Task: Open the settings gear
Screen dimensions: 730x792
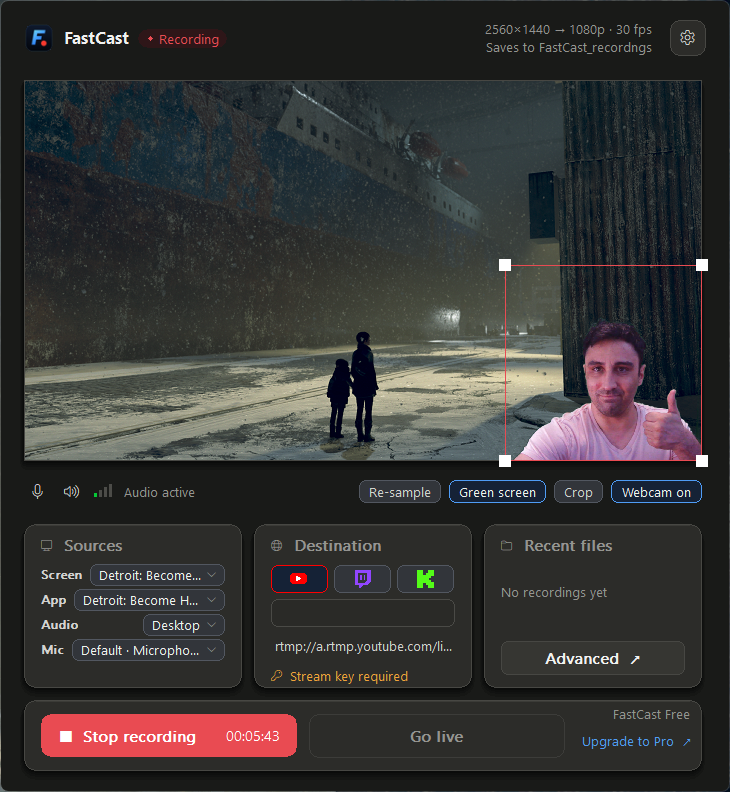Action: click(687, 38)
